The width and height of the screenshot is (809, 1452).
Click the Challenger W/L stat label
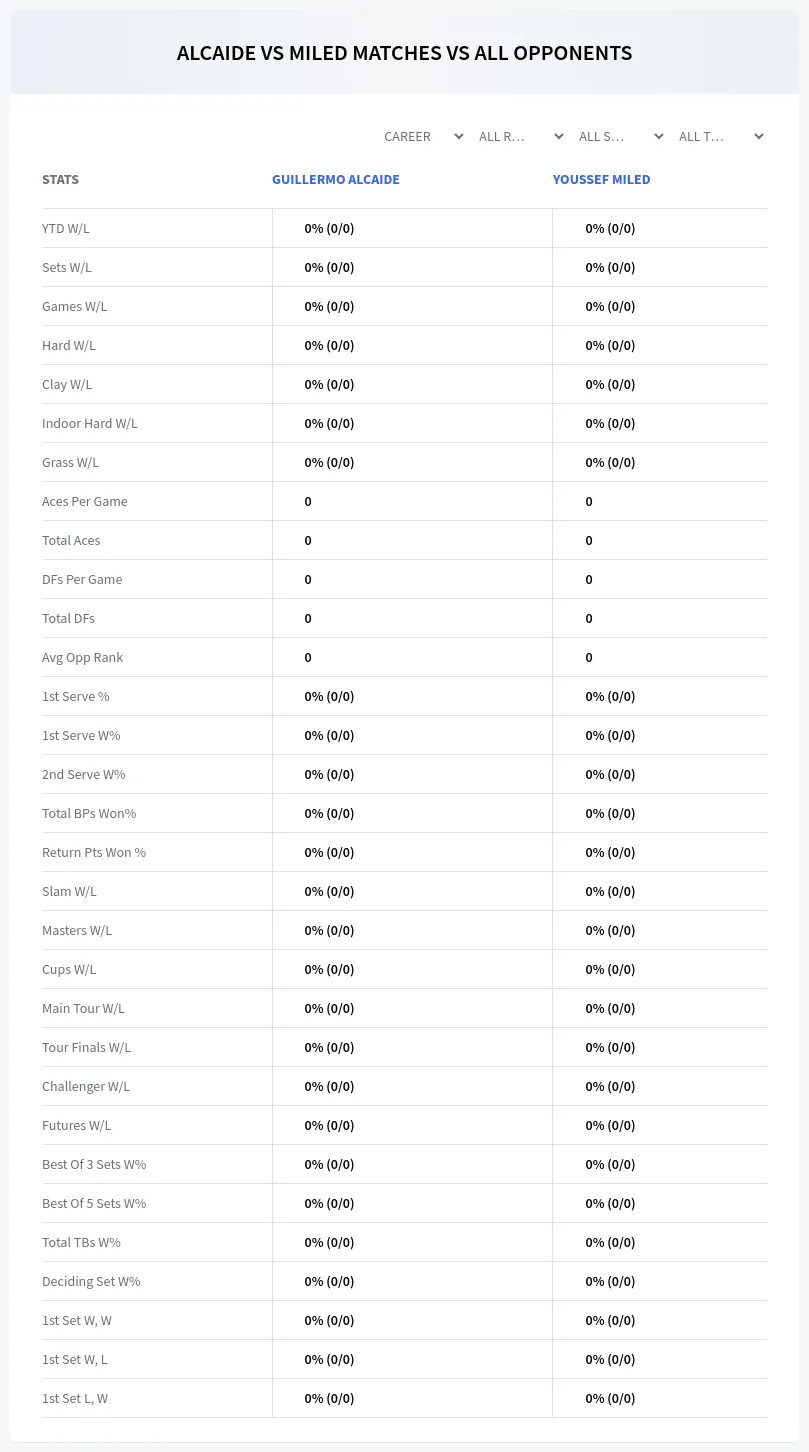coord(86,1086)
